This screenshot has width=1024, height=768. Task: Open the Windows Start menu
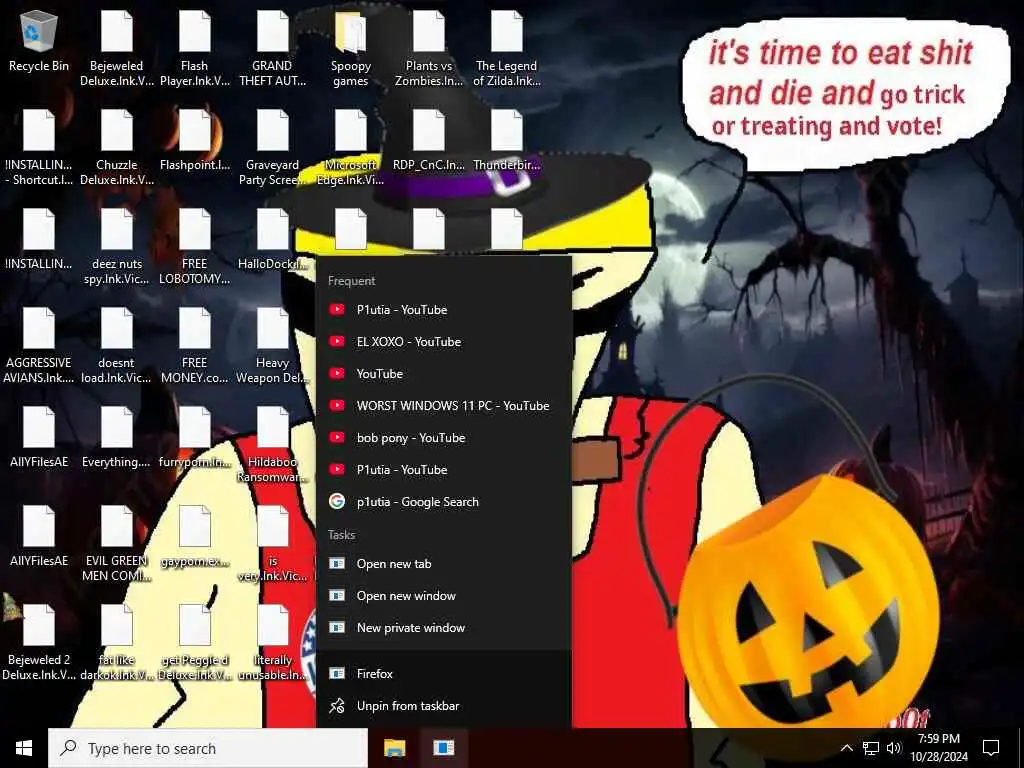24,748
